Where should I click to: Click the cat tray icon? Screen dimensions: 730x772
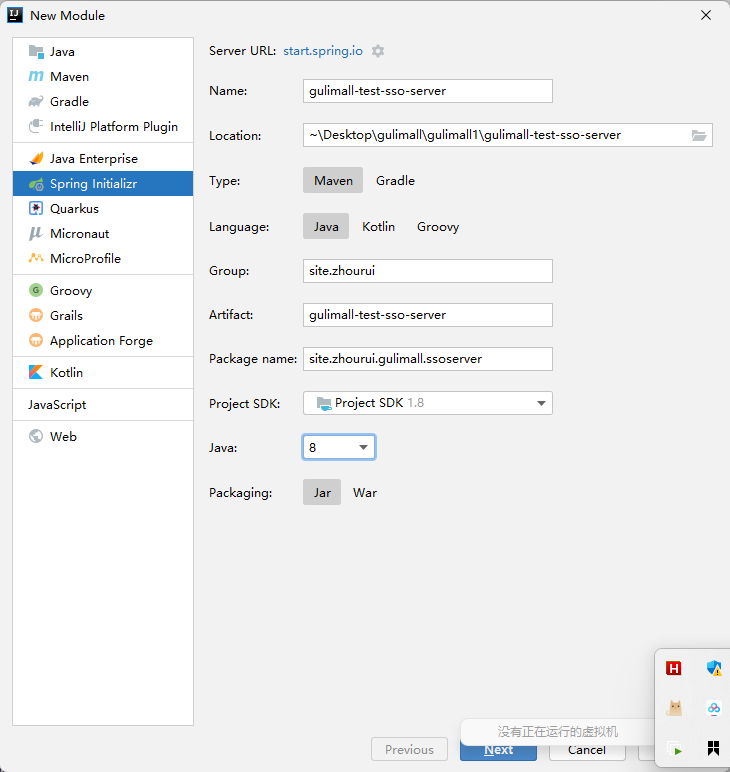[674, 708]
